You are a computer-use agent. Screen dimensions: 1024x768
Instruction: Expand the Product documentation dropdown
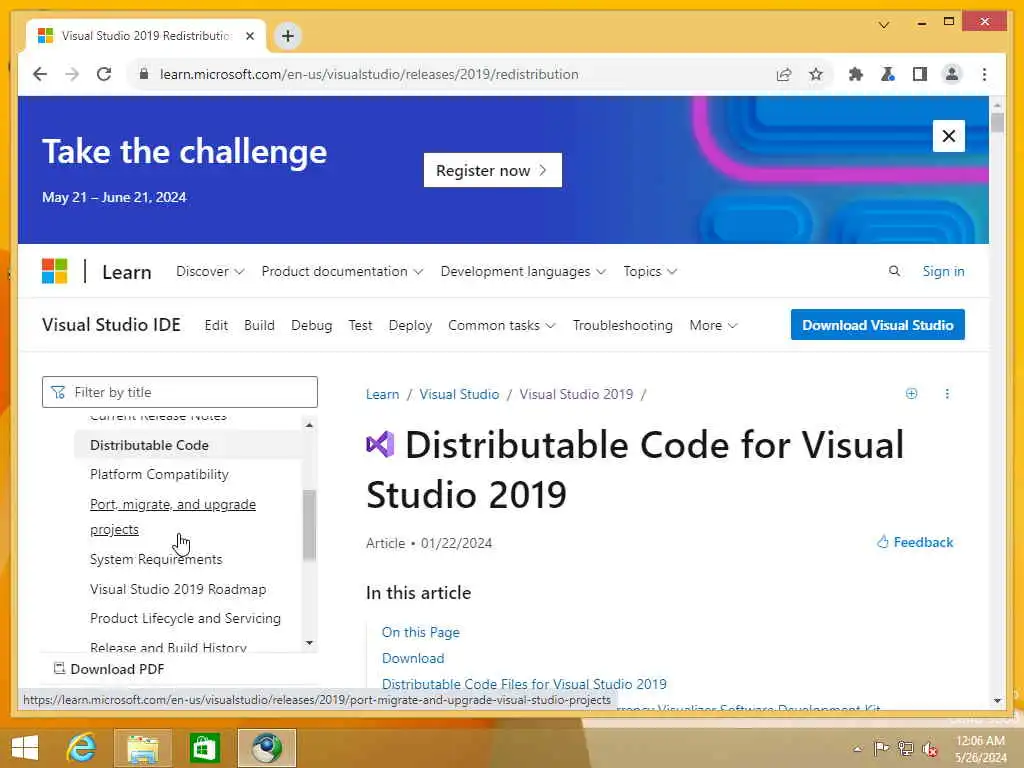click(x=342, y=271)
